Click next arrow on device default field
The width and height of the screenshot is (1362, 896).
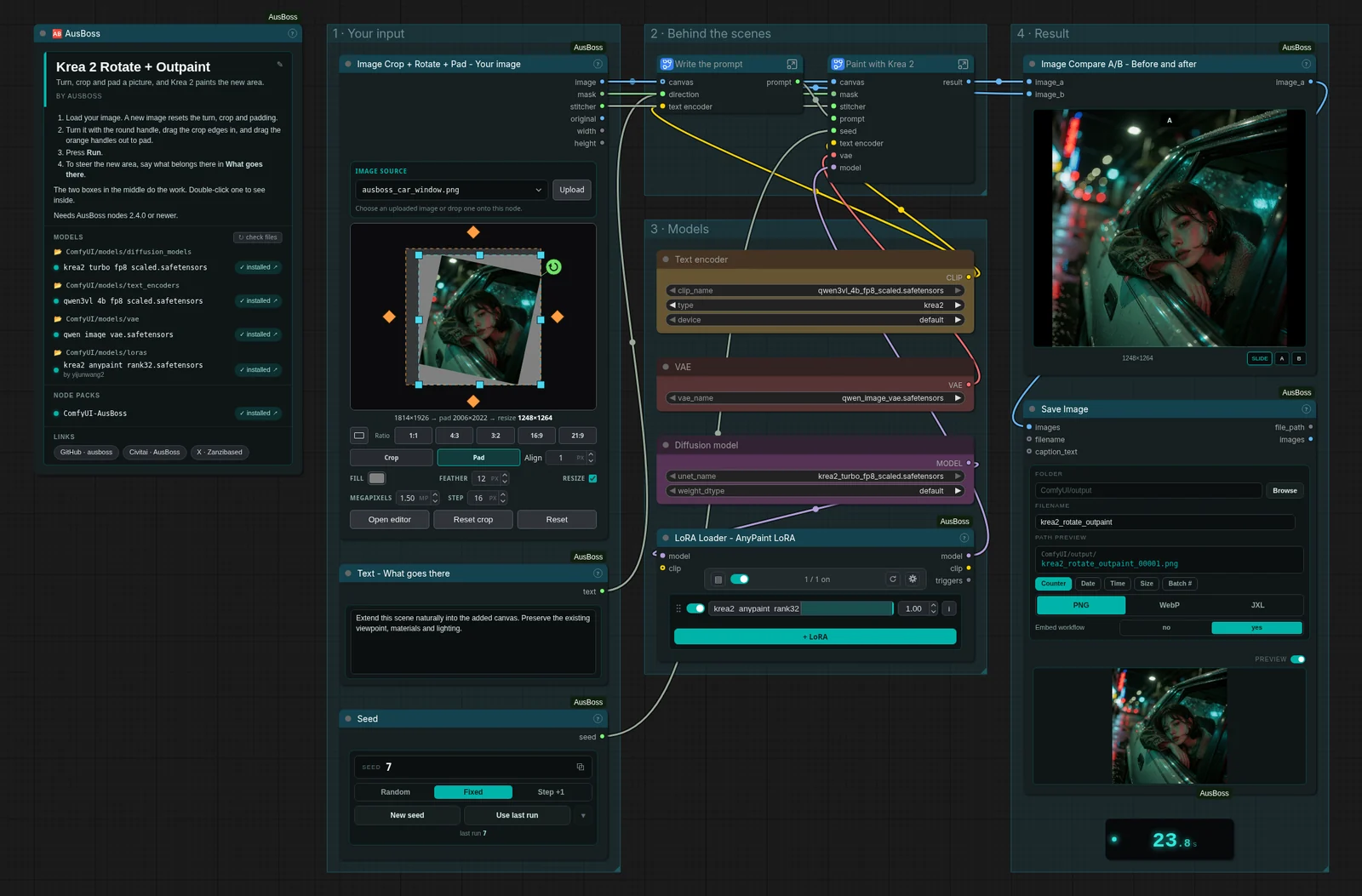[x=958, y=320]
